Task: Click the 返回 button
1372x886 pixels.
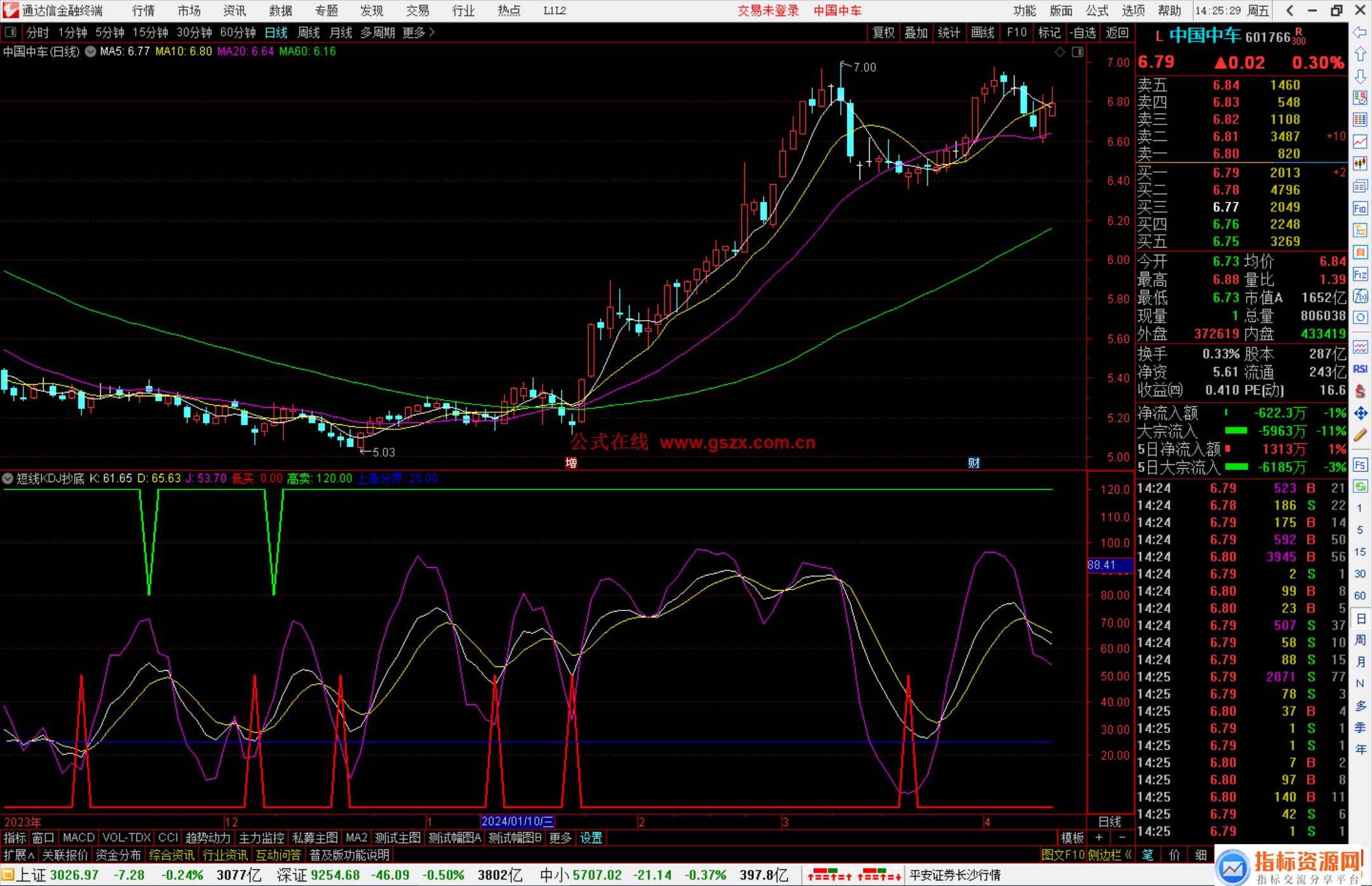Action: coord(1117,32)
